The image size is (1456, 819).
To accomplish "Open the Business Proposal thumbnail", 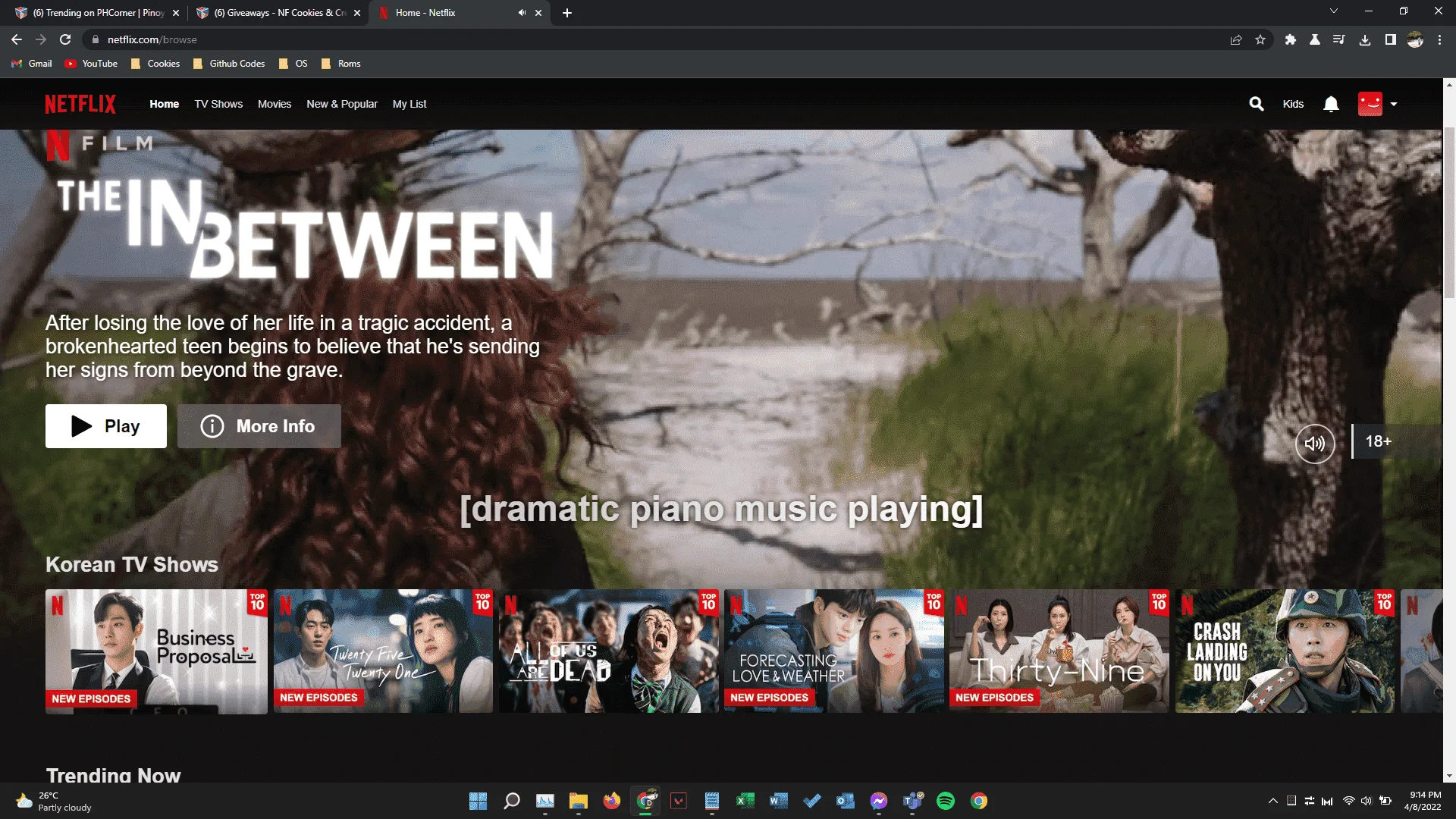I will coord(156,651).
